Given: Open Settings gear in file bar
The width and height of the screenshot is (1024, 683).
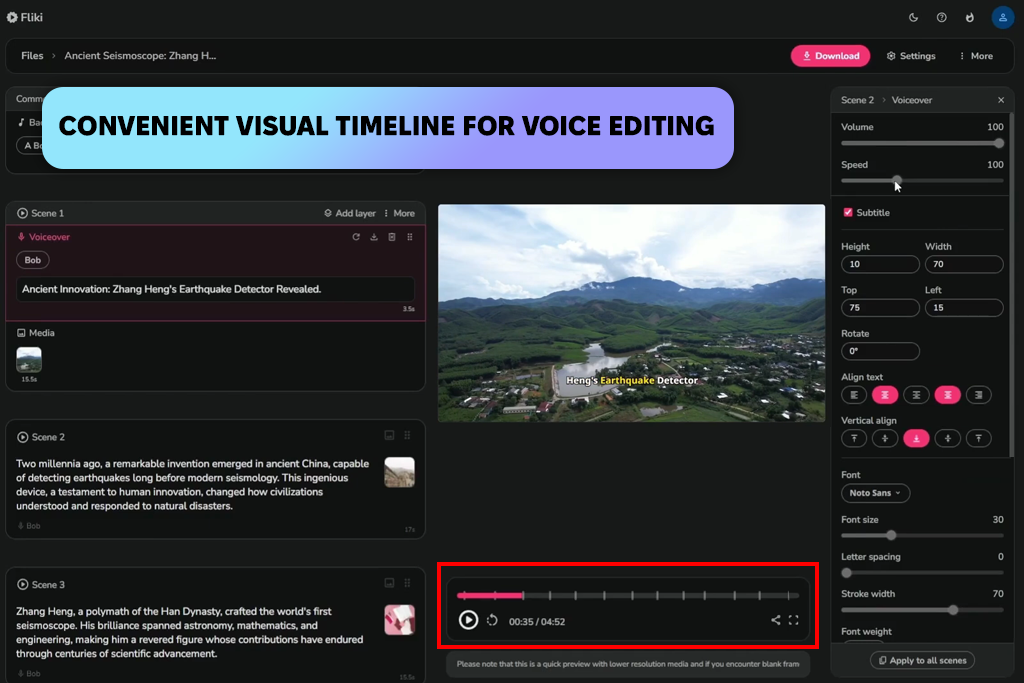Looking at the screenshot, I should tap(911, 56).
